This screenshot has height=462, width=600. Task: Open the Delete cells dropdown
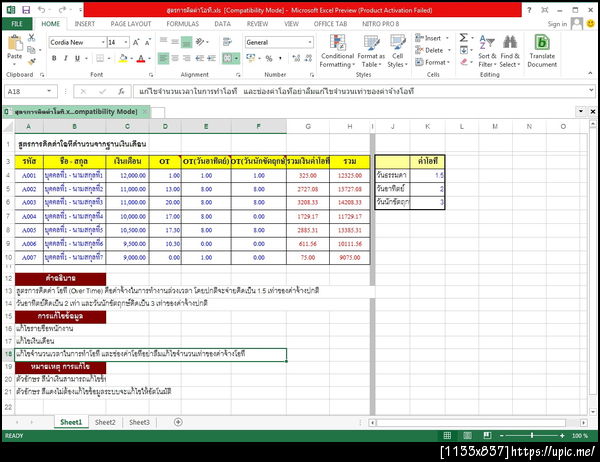pos(449,50)
